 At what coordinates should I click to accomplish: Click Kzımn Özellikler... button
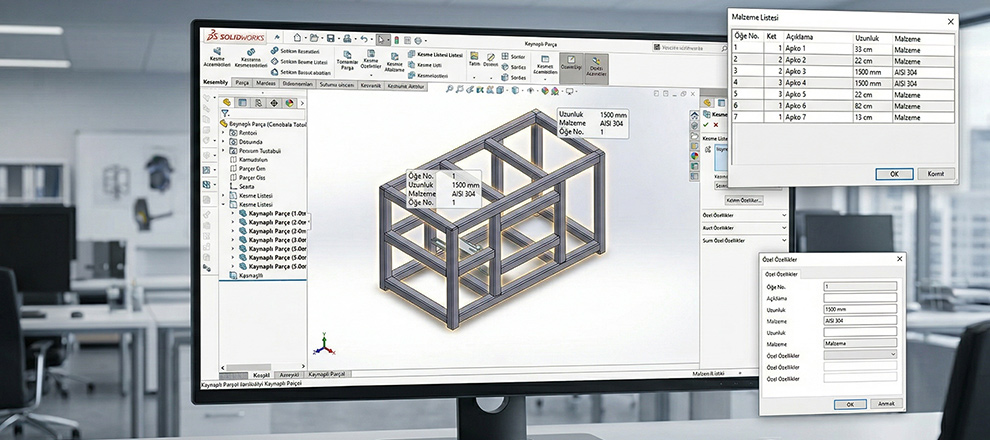[744, 200]
